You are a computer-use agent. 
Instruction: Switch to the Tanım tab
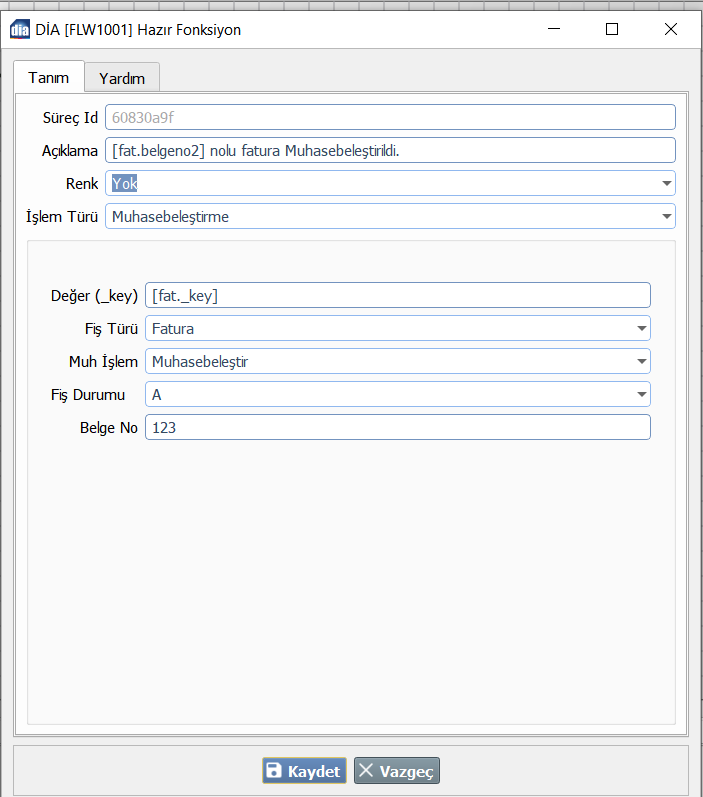point(48,78)
